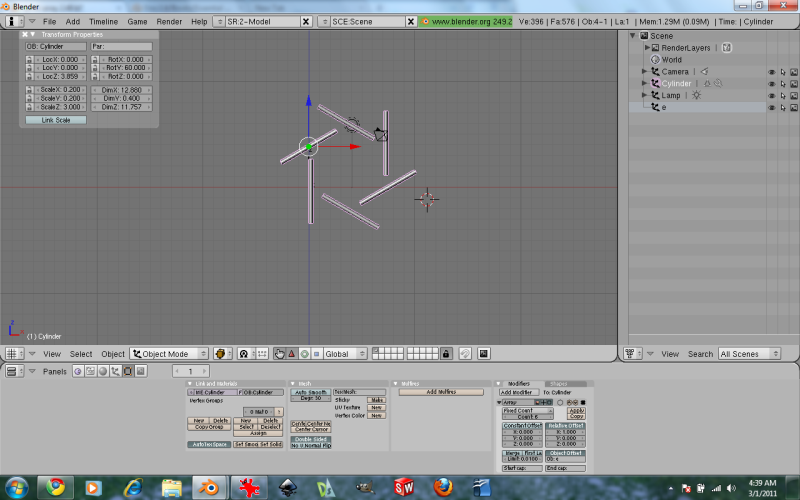The width and height of the screenshot is (800, 500).
Task: Click the Add Modifier button
Action: [x=518, y=392]
